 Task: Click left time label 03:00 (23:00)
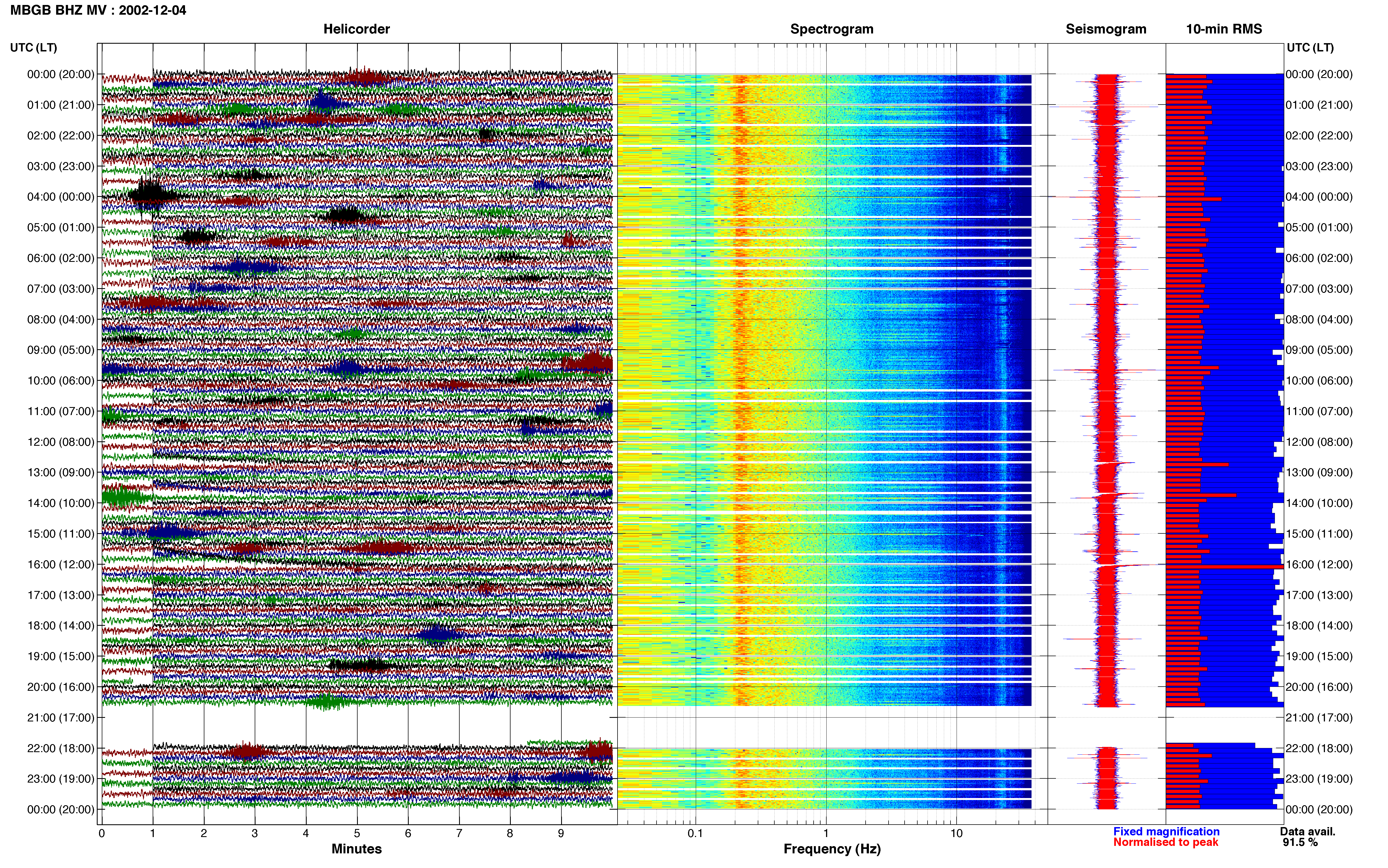[x=61, y=166]
